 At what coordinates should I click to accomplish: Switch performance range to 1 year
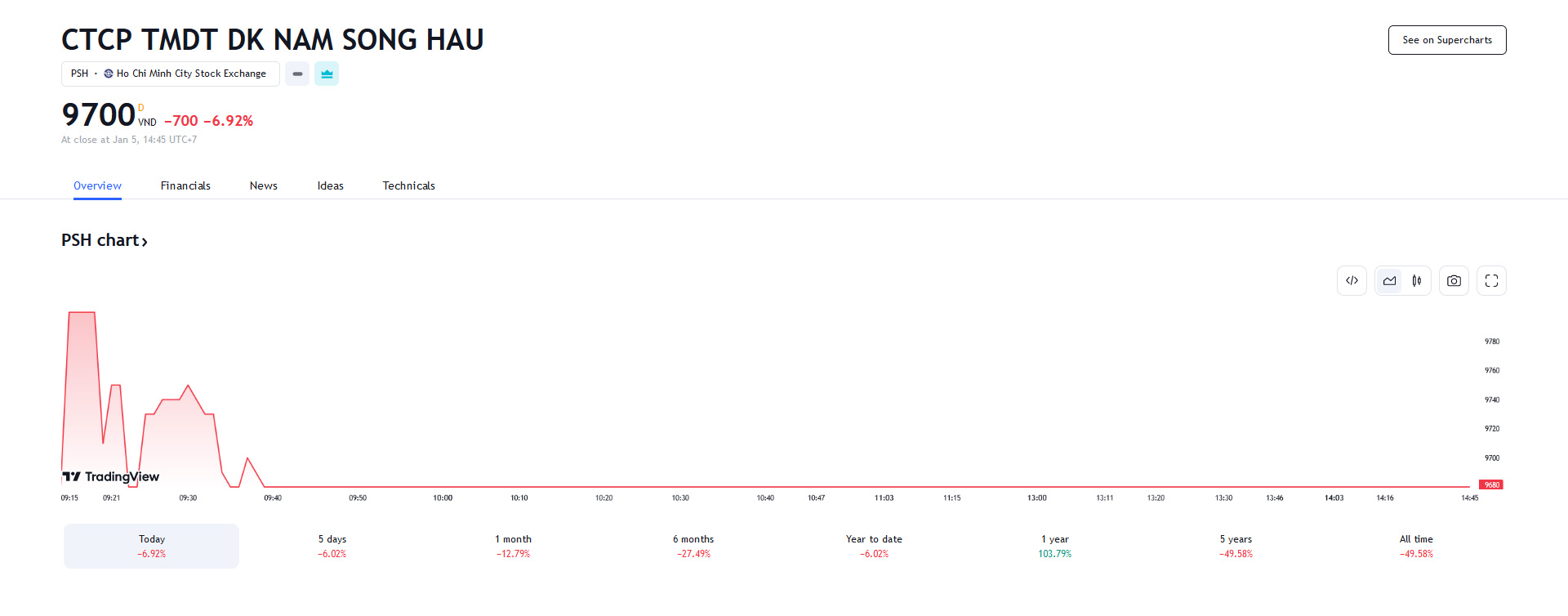pos(1054,546)
